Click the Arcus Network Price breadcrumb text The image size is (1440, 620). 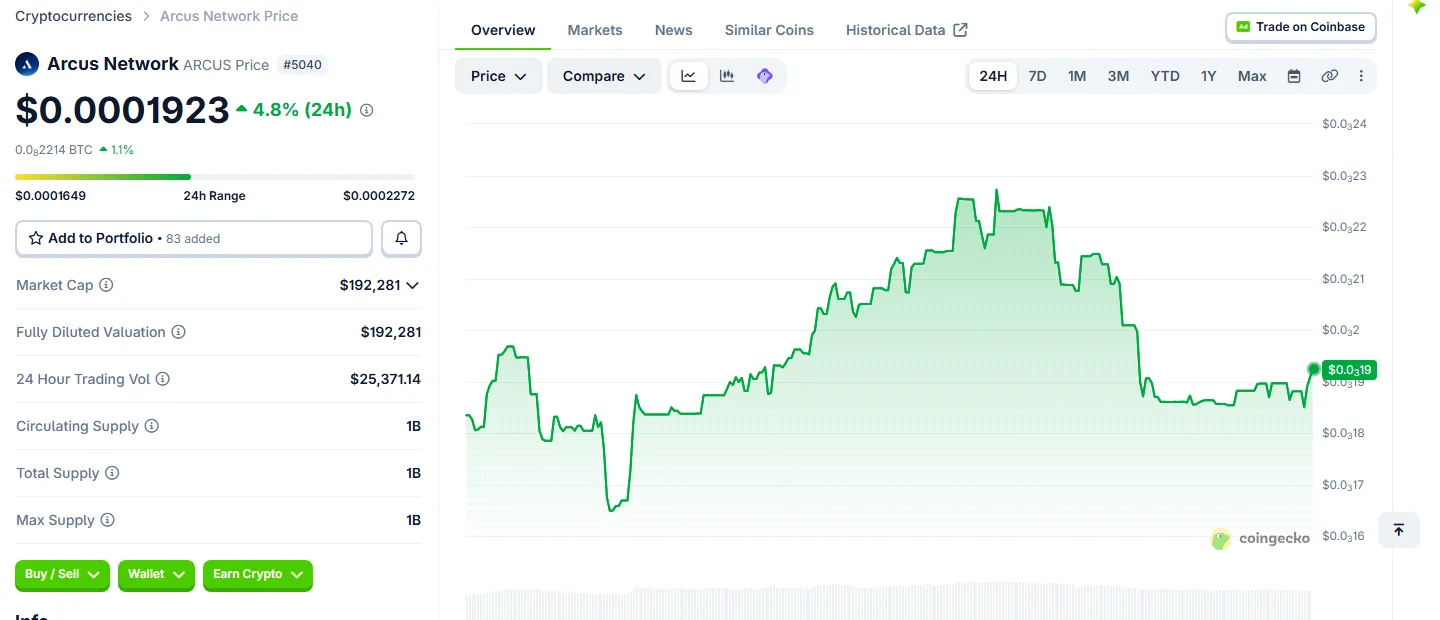229,16
